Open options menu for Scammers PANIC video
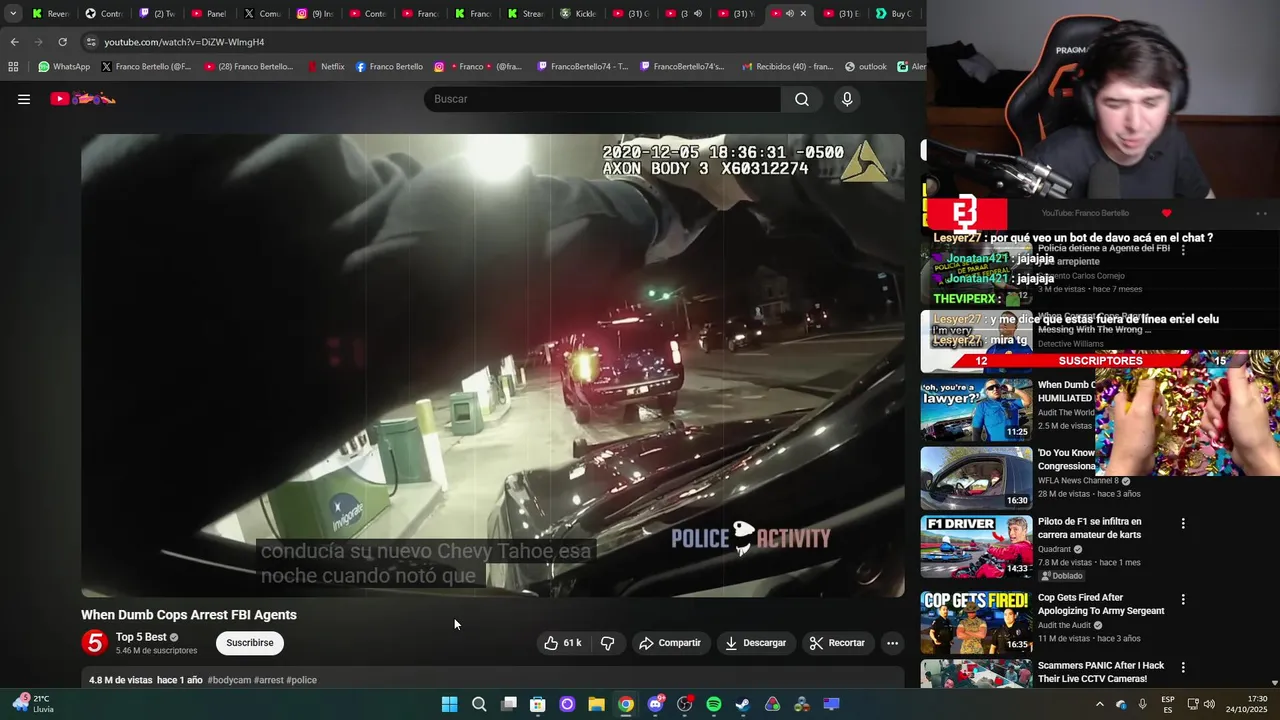The width and height of the screenshot is (1280, 720). coord(1183,667)
